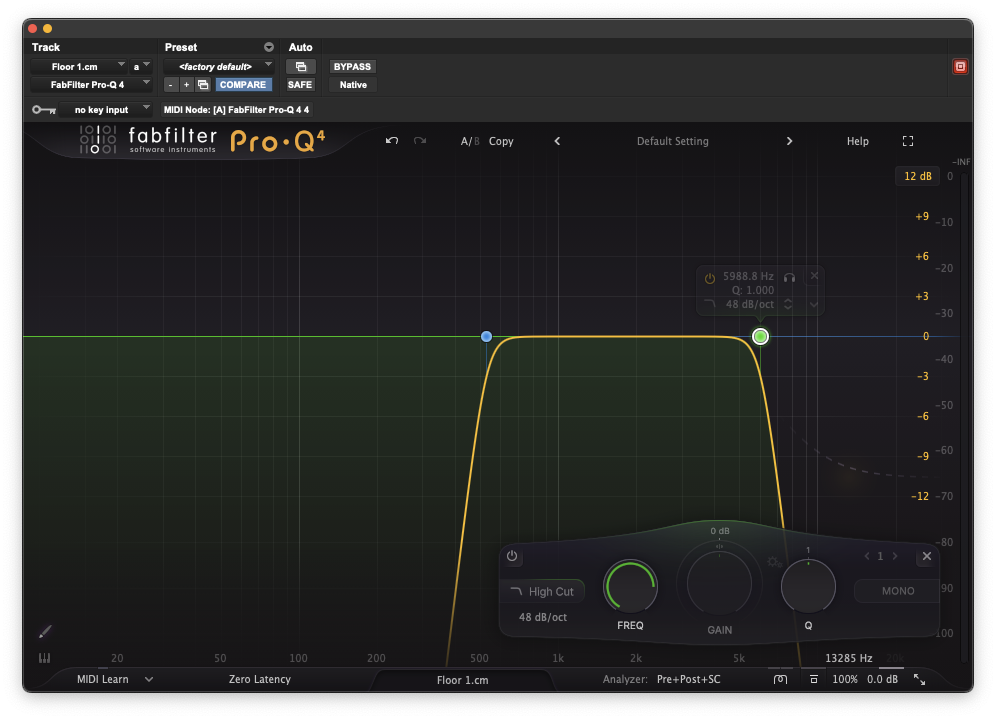
Task: Click the 100% output scale value
Action: tap(845, 679)
